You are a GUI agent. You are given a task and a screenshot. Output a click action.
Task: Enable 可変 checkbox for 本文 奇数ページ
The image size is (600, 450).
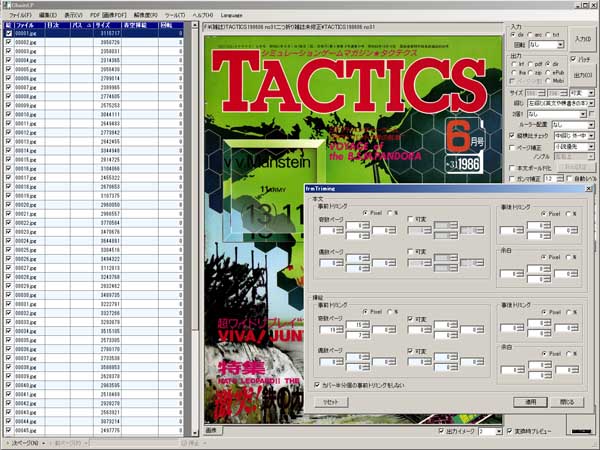click(x=411, y=219)
